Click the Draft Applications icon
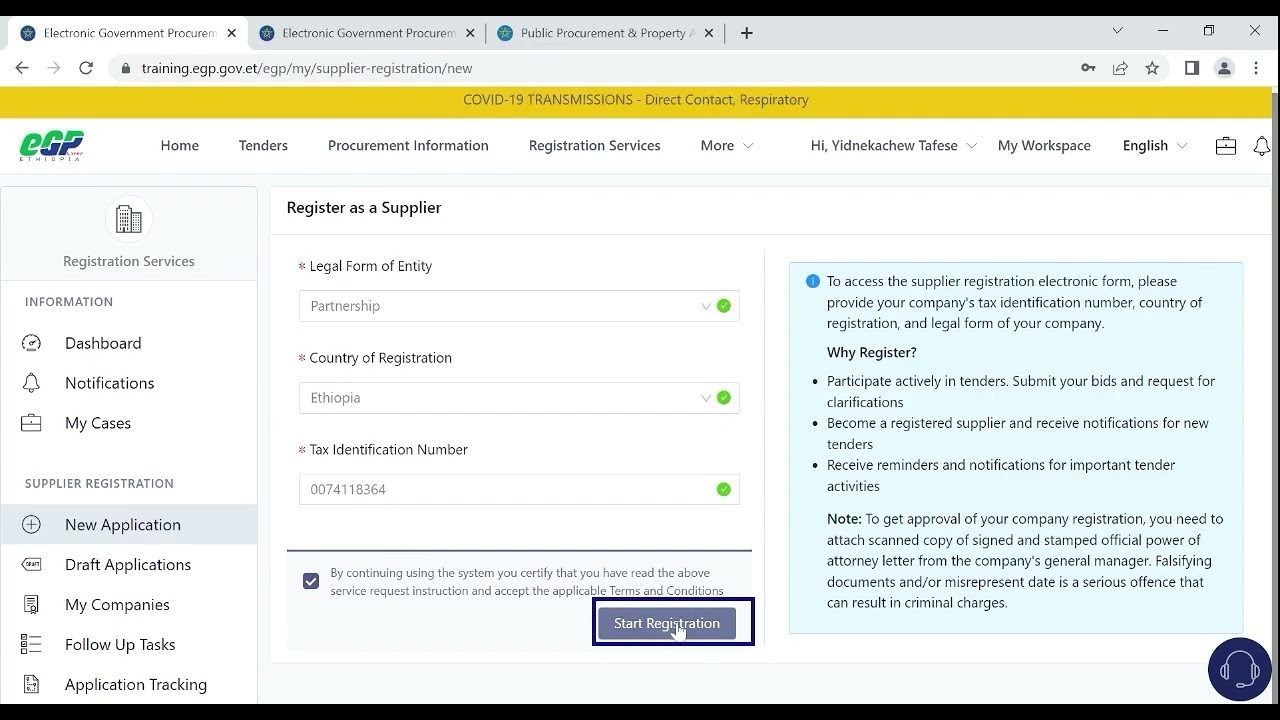Image resolution: width=1280 pixels, height=720 pixels. (32, 565)
